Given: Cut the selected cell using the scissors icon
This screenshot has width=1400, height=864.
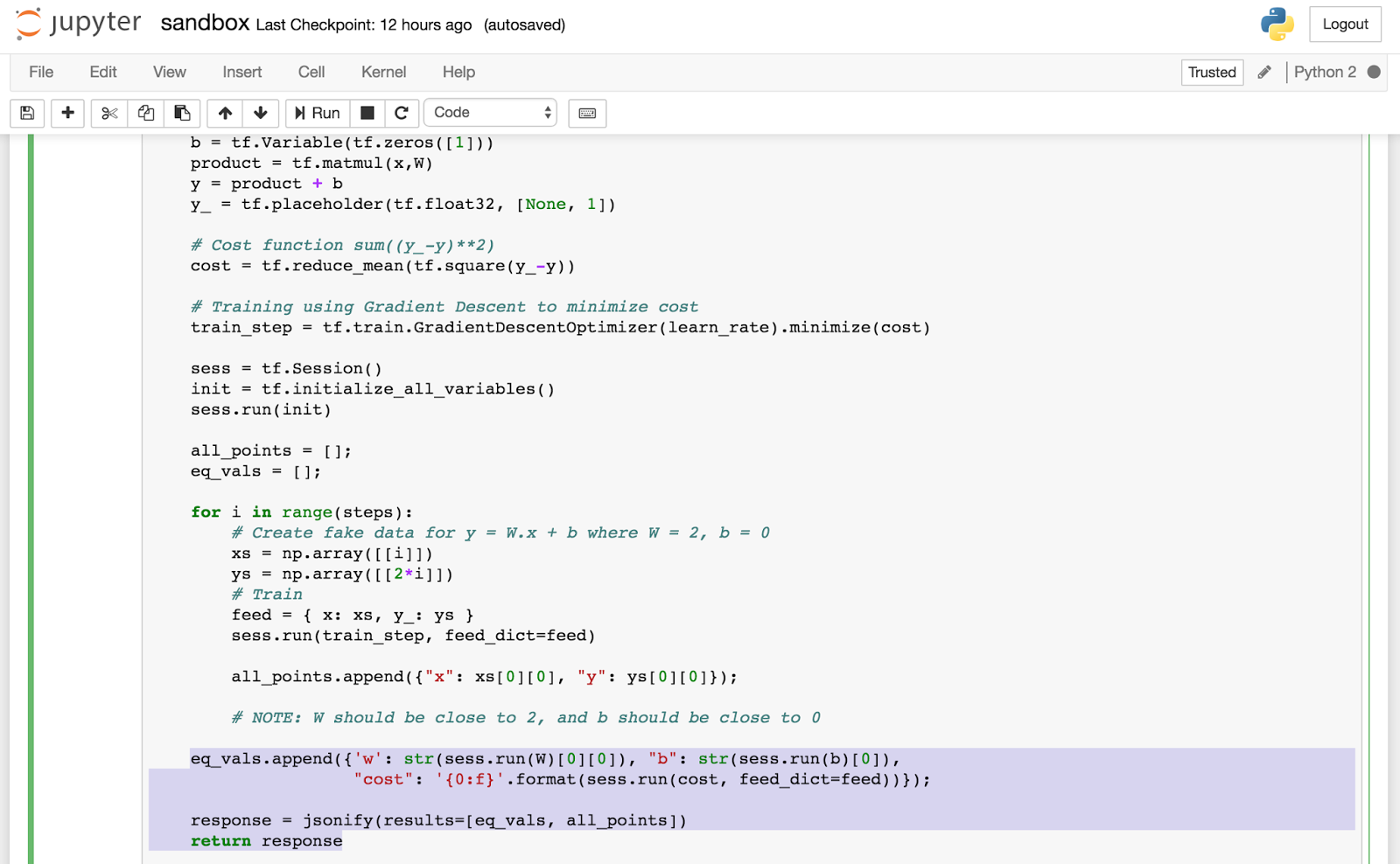Looking at the screenshot, I should (x=108, y=113).
